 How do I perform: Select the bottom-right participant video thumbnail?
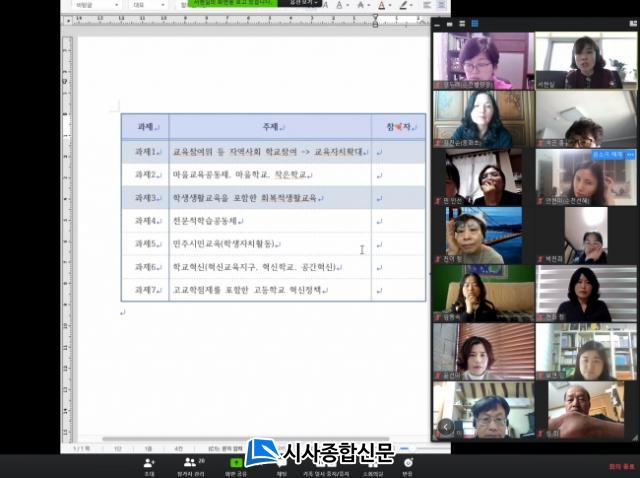coord(586,410)
